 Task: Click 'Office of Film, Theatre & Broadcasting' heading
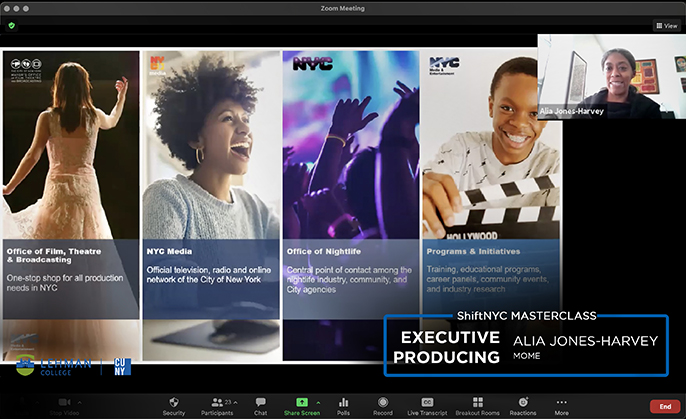54,255
